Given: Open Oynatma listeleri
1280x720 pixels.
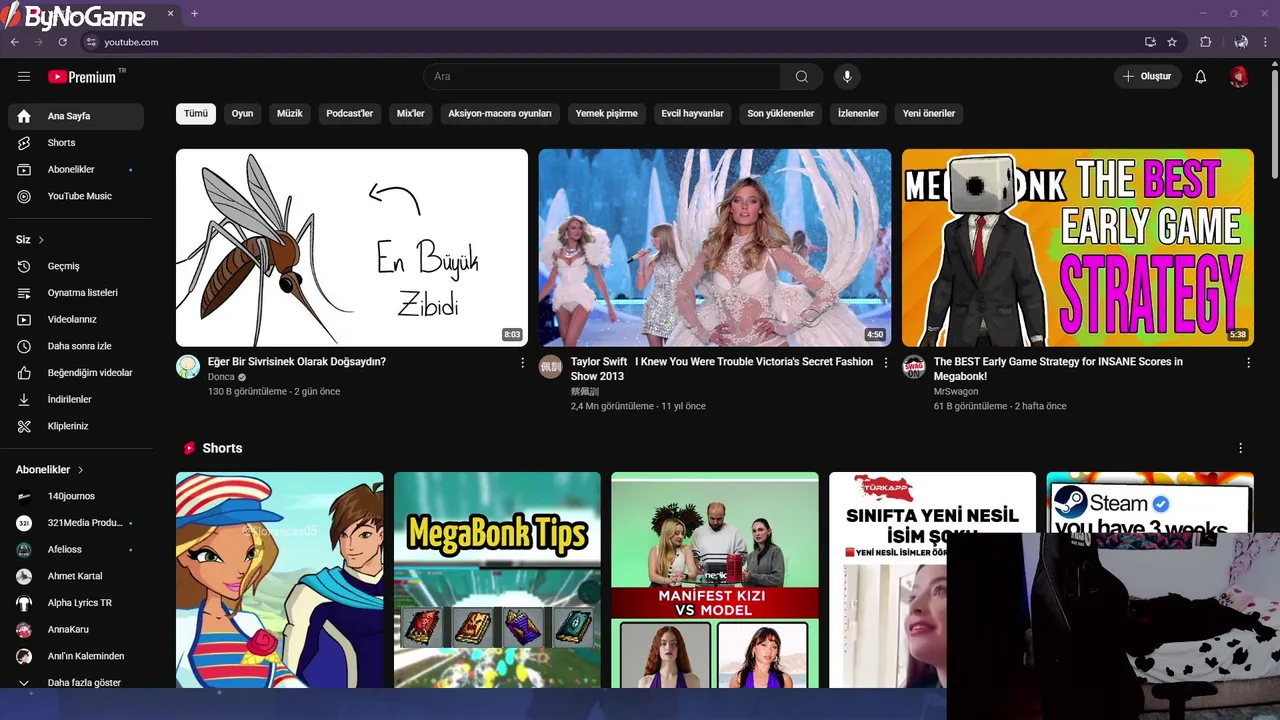Looking at the screenshot, I should [x=76, y=293].
